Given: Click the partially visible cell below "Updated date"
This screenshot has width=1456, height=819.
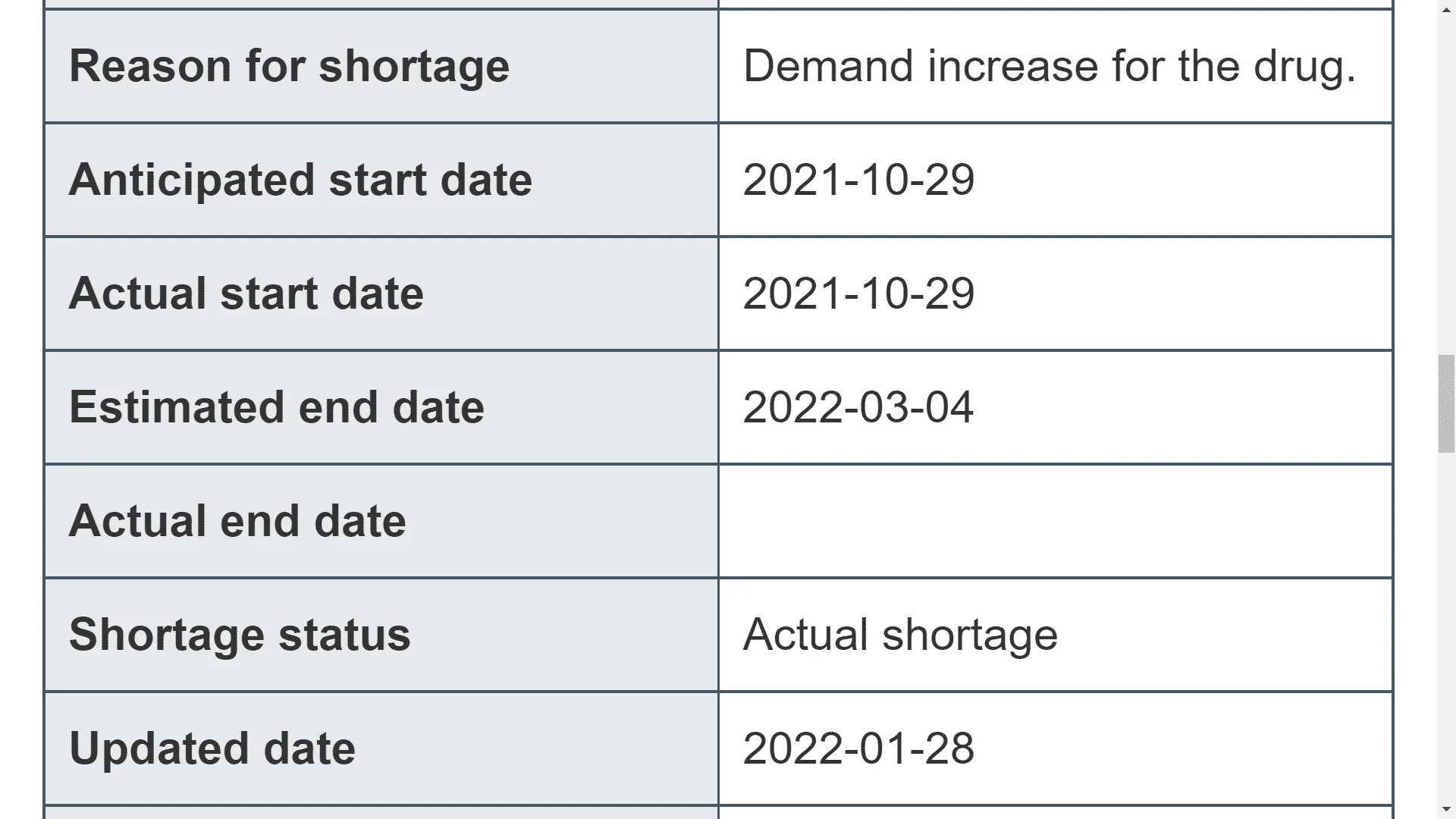Looking at the screenshot, I should point(381,813).
